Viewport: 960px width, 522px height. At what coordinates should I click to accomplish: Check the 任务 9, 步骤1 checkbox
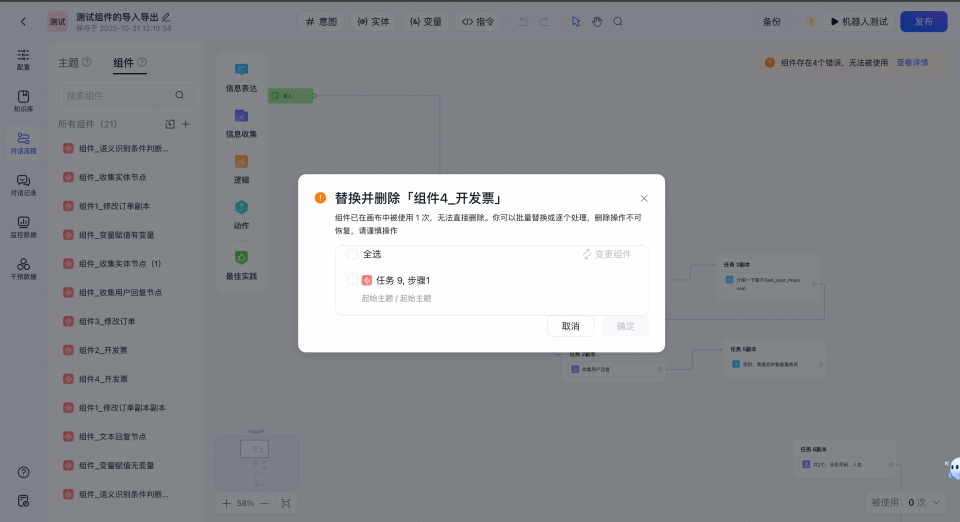tap(352, 280)
